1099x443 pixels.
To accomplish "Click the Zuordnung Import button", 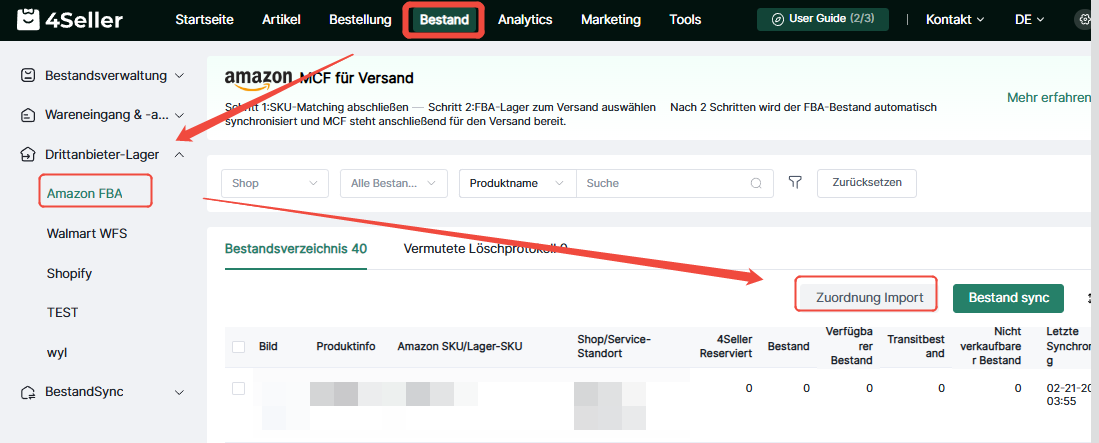I will pos(869,297).
